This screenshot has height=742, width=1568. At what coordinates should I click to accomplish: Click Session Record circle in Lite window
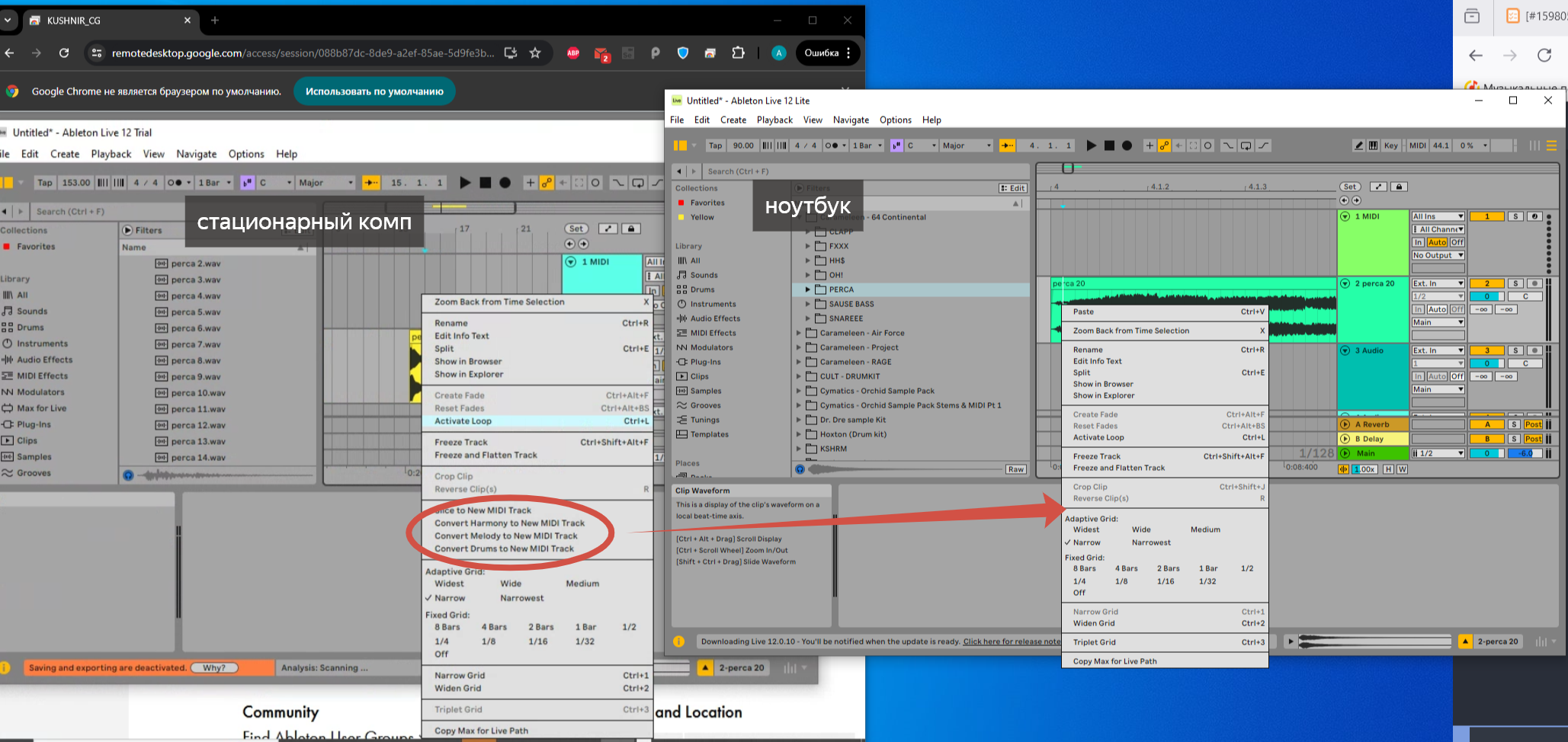click(1207, 146)
